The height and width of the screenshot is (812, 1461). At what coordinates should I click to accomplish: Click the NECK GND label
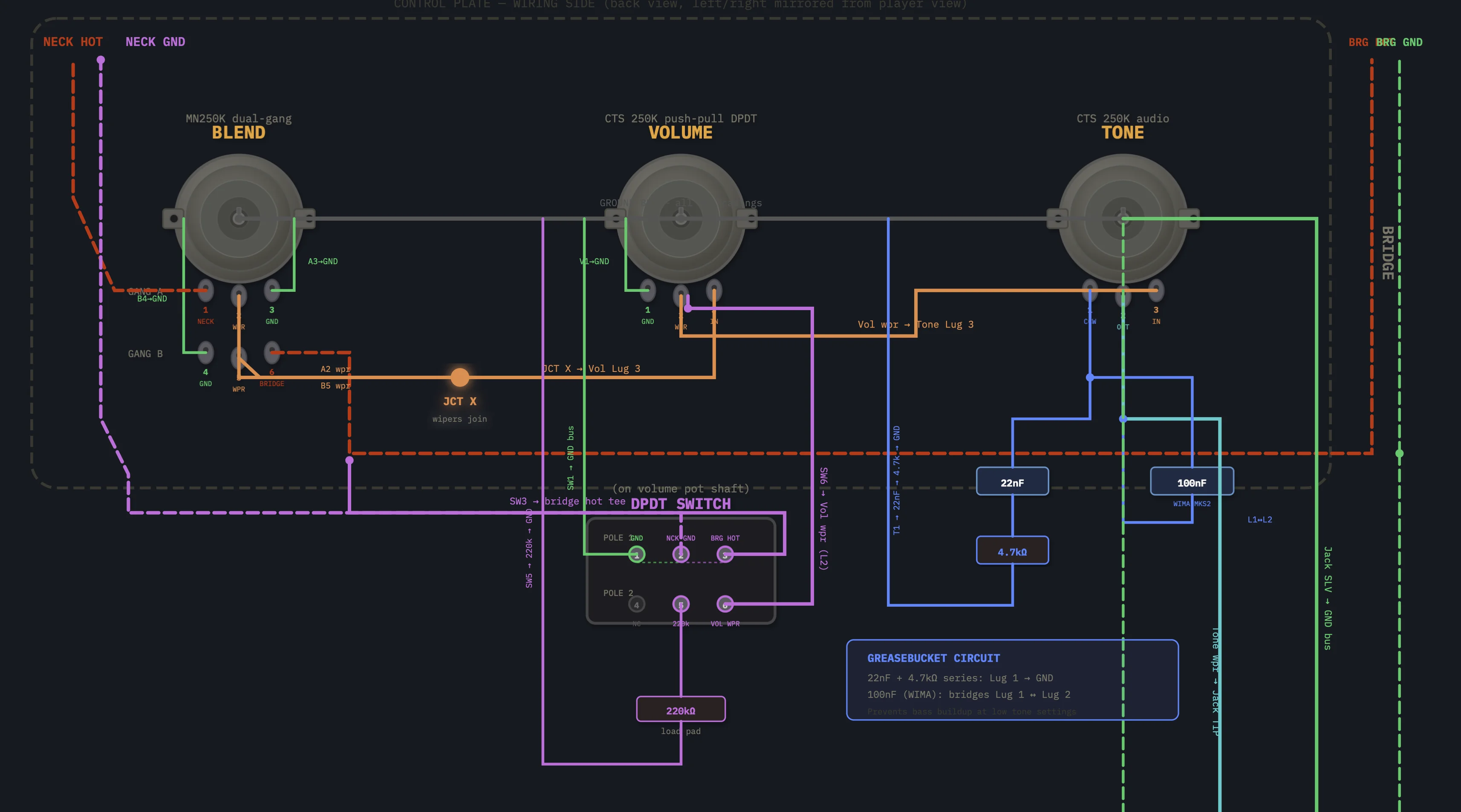(155, 42)
